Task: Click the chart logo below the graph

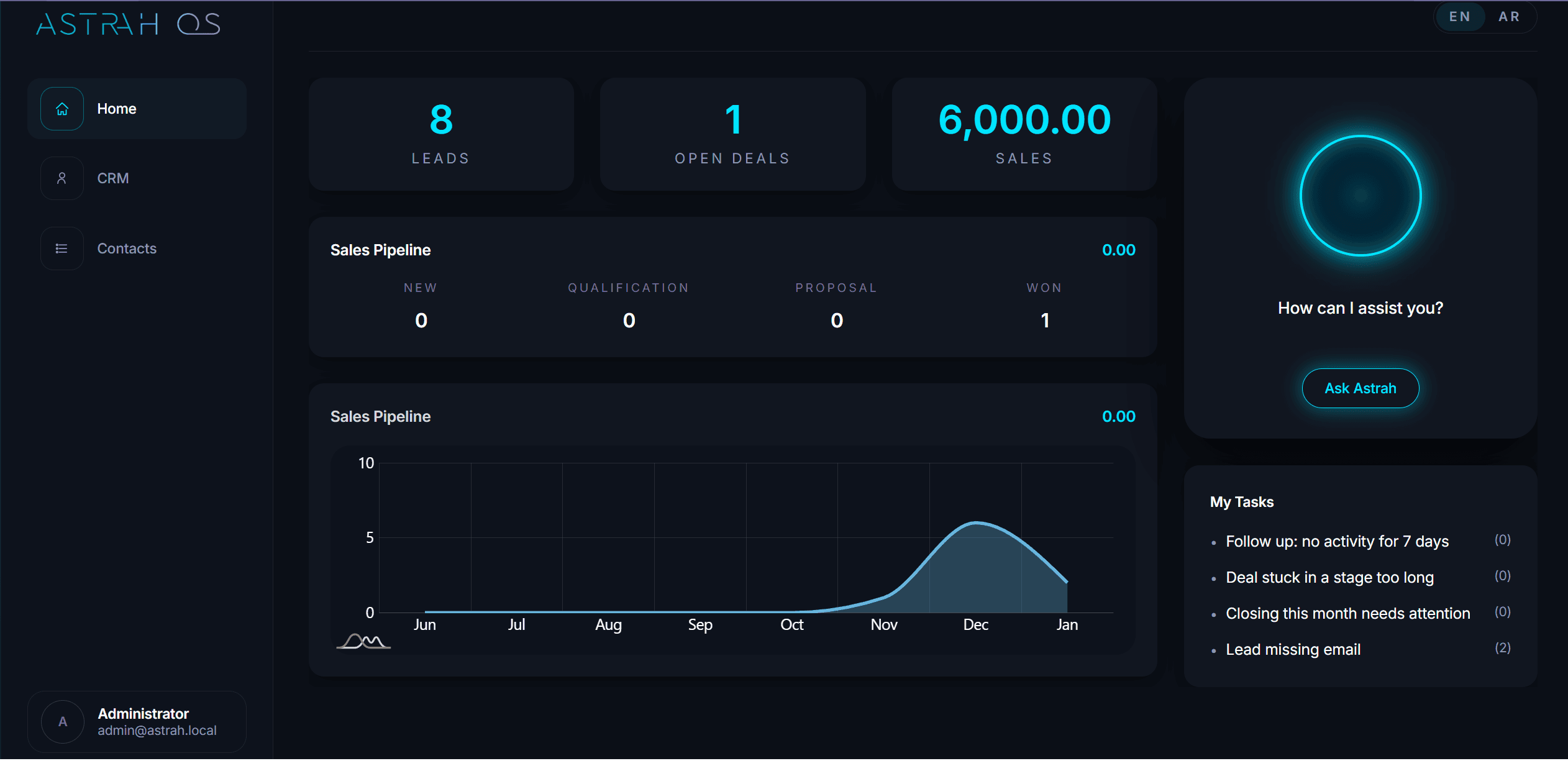Action: click(x=364, y=640)
